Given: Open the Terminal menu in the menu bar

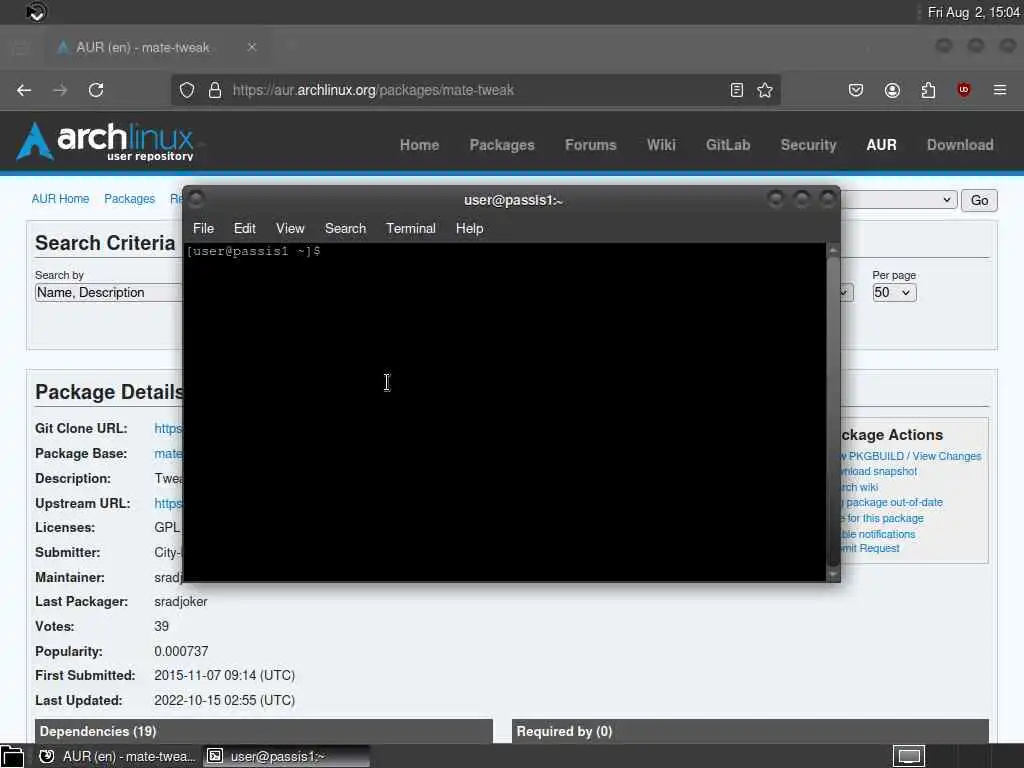Looking at the screenshot, I should point(411,229).
